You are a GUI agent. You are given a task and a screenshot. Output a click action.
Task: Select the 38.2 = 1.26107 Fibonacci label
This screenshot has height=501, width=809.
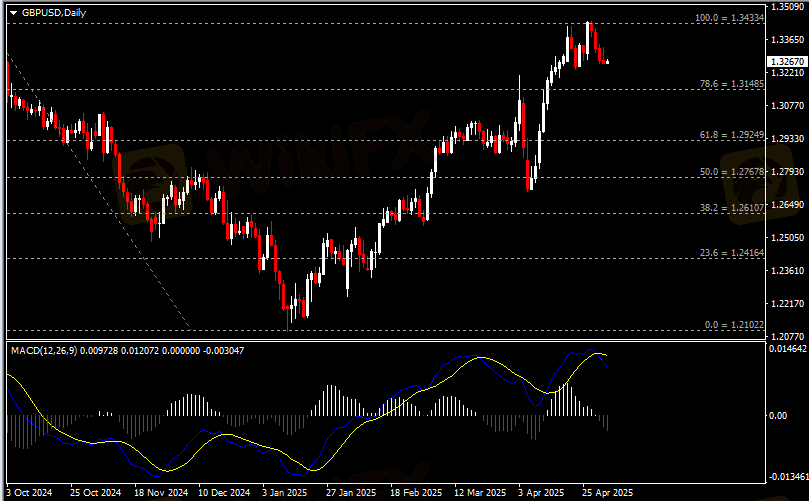[x=732, y=207]
